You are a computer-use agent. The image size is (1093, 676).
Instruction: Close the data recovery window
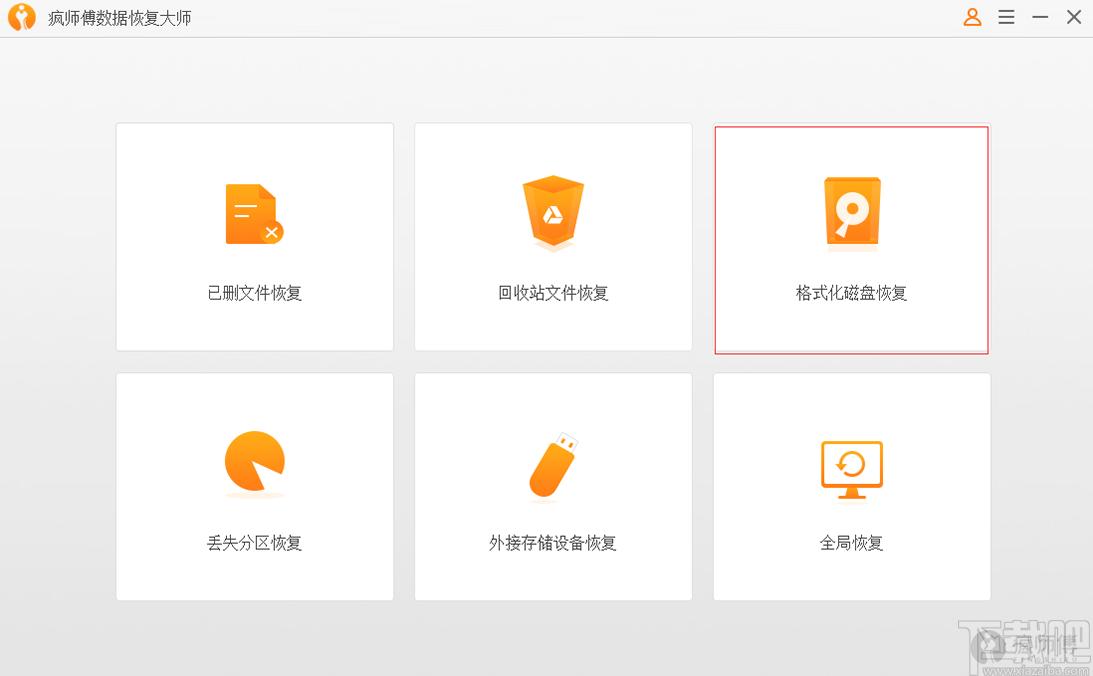(1073, 17)
